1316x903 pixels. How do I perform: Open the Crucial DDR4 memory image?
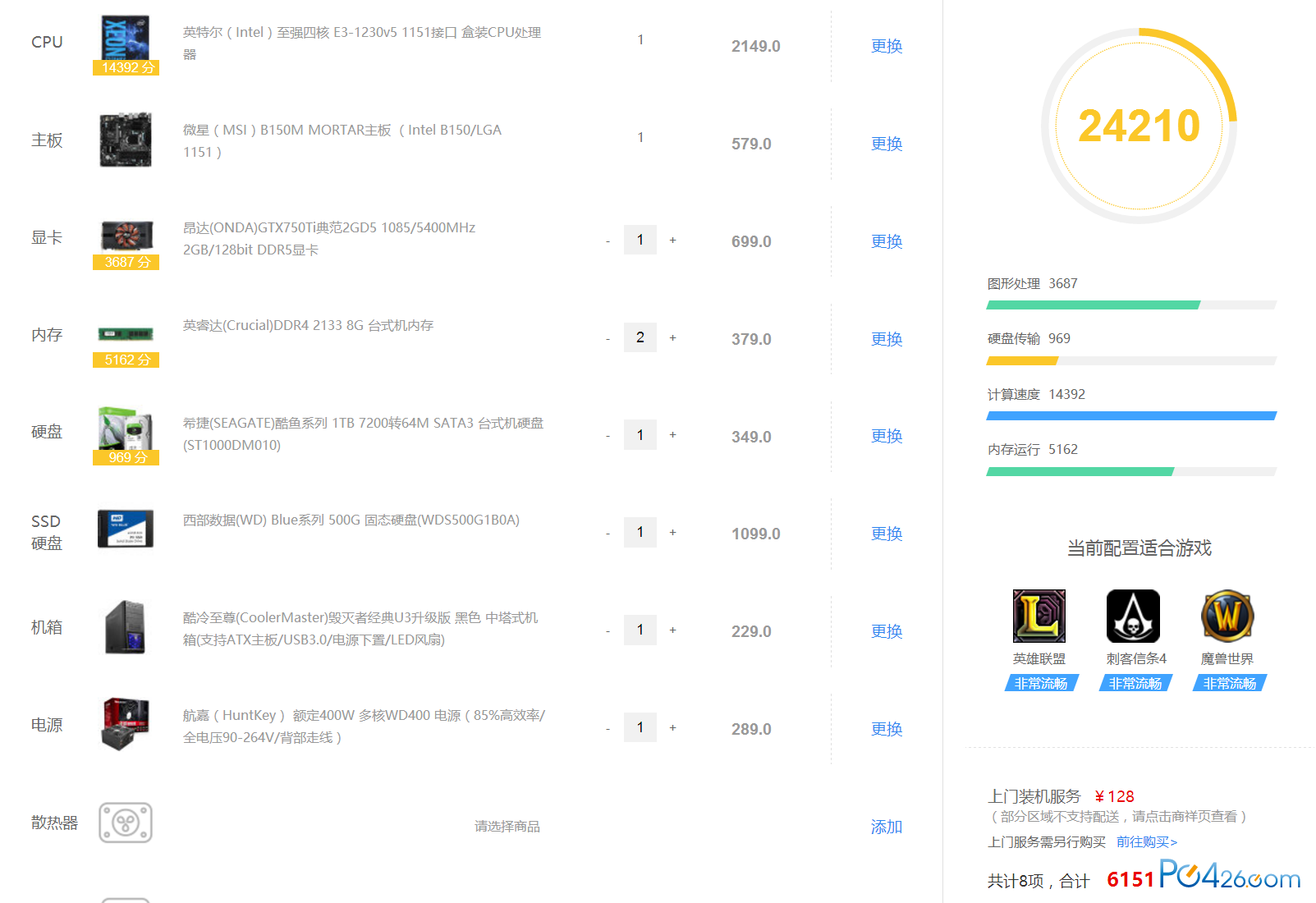point(126,334)
